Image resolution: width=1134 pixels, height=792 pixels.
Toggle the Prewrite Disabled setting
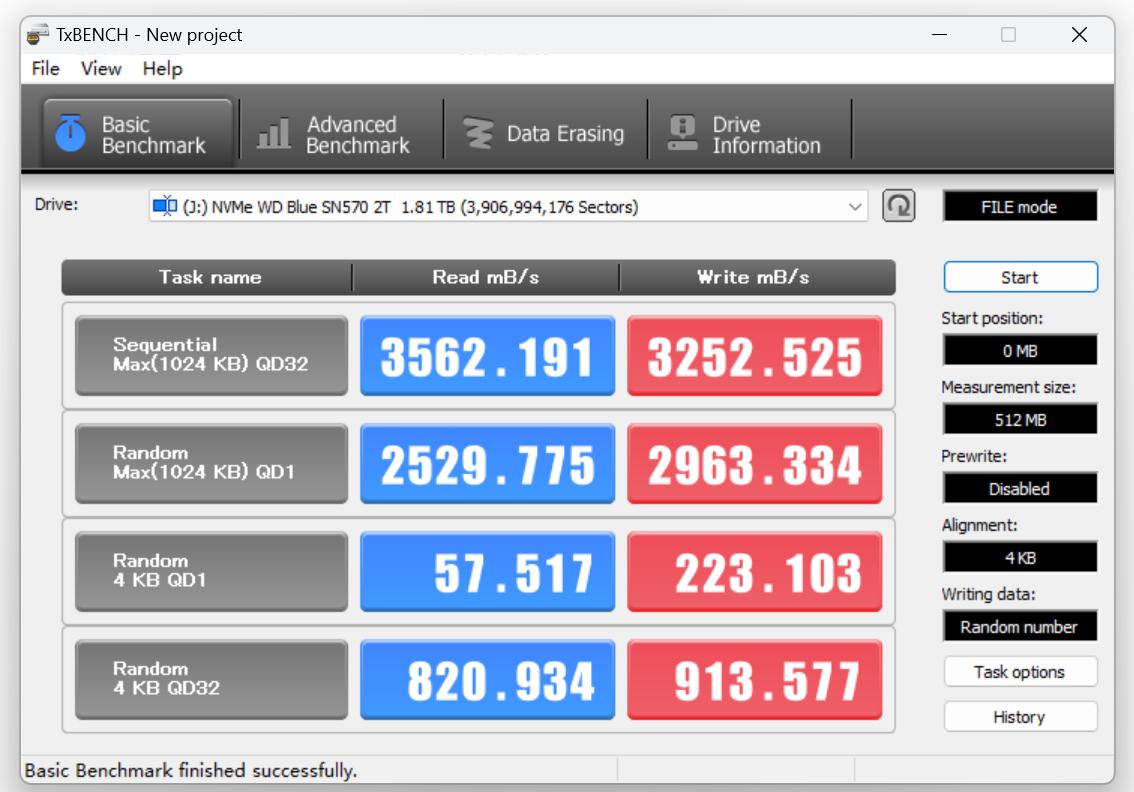[1020, 489]
